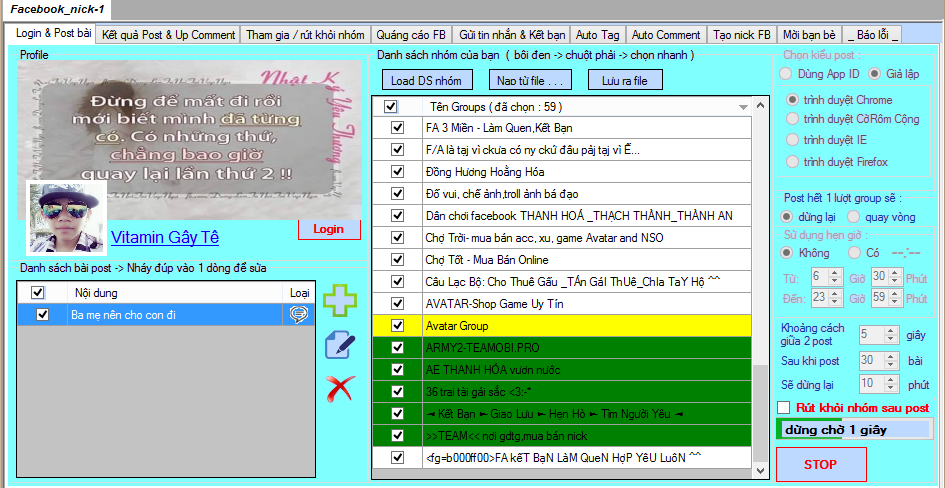The width and height of the screenshot is (945, 488).
Task: Go to Gửi tin nhắn & Kết bạn tab
Action: [x=511, y=35]
